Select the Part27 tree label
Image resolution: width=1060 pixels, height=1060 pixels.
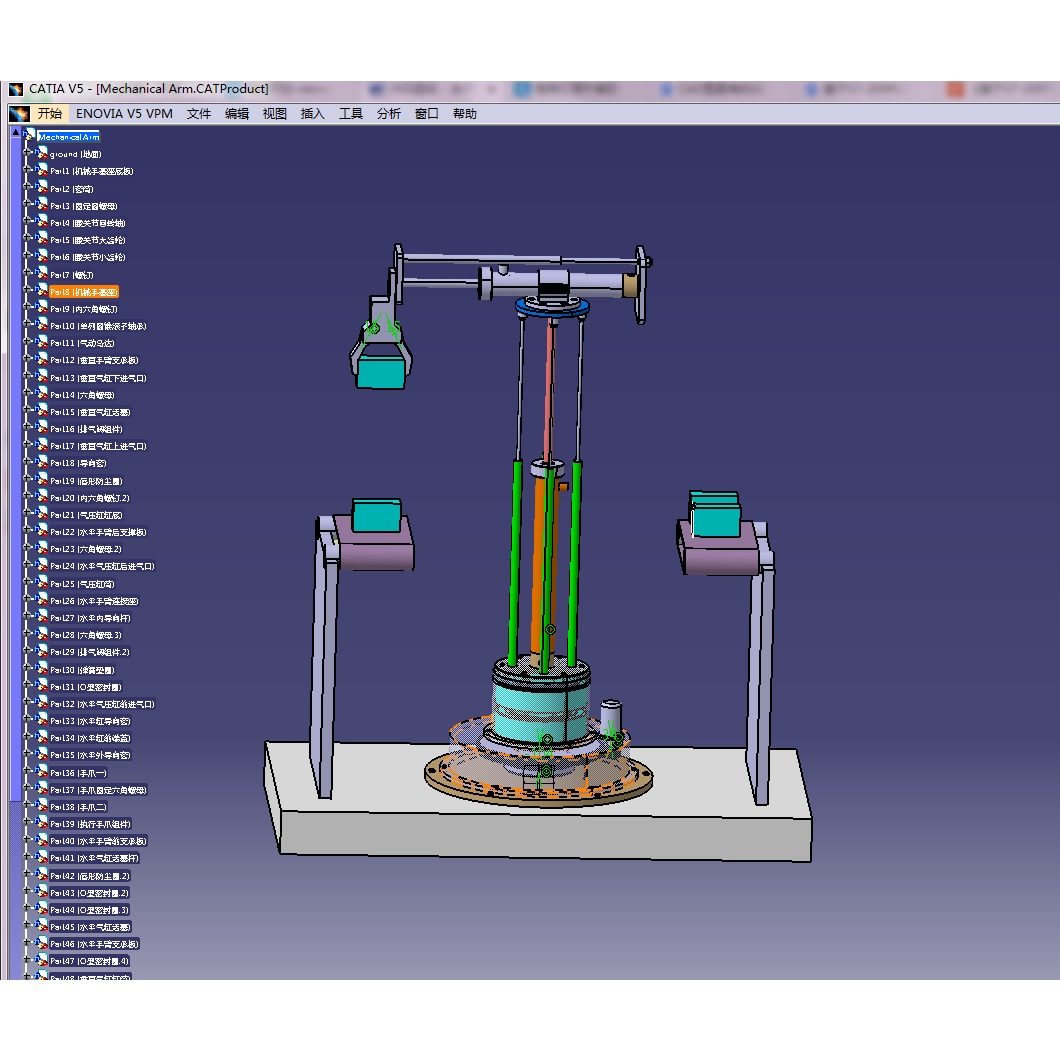(91, 618)
